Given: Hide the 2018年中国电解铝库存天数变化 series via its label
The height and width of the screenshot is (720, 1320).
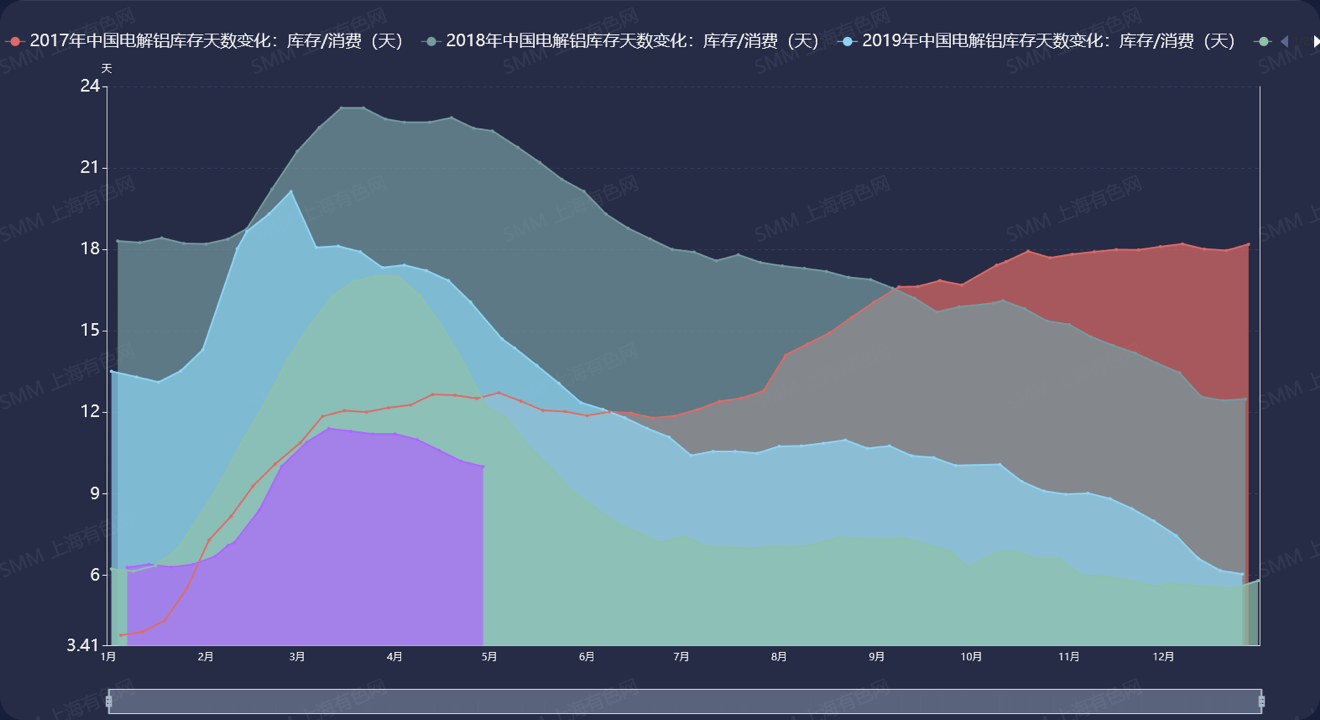Looking at the screenshot, I should [x=633, y=41].
